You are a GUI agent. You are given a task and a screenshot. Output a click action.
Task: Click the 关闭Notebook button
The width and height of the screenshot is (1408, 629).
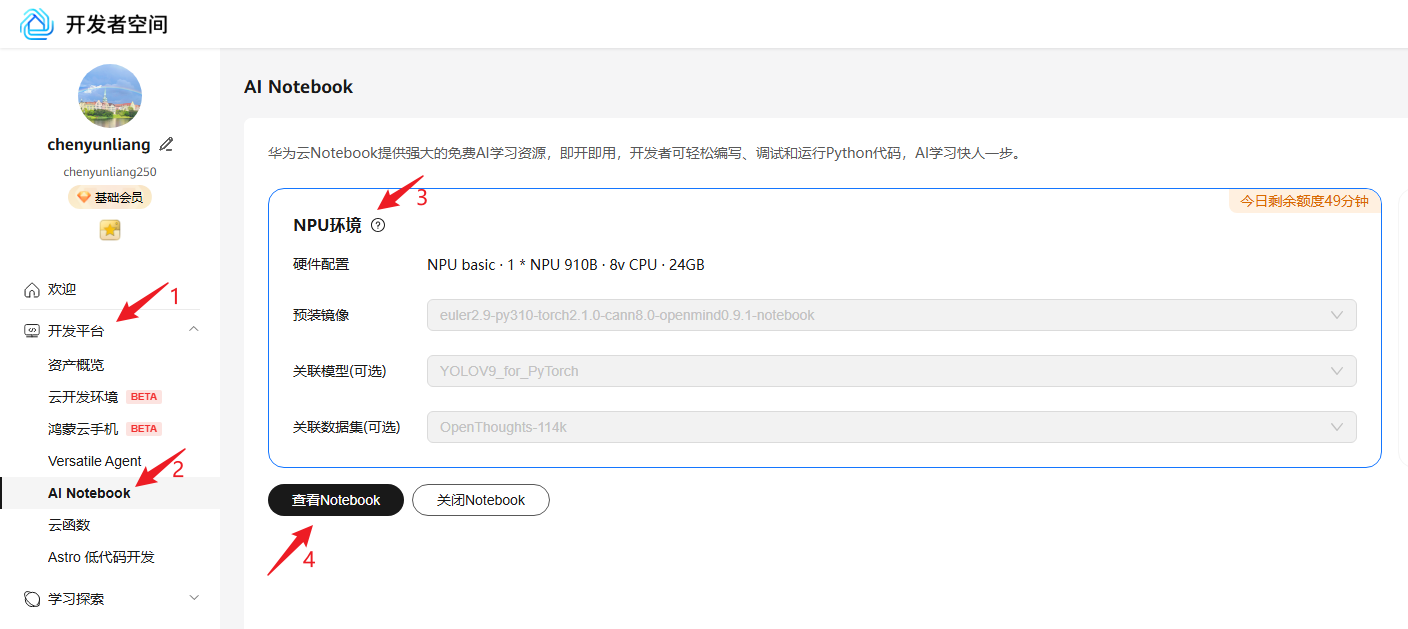coord(481,500)
